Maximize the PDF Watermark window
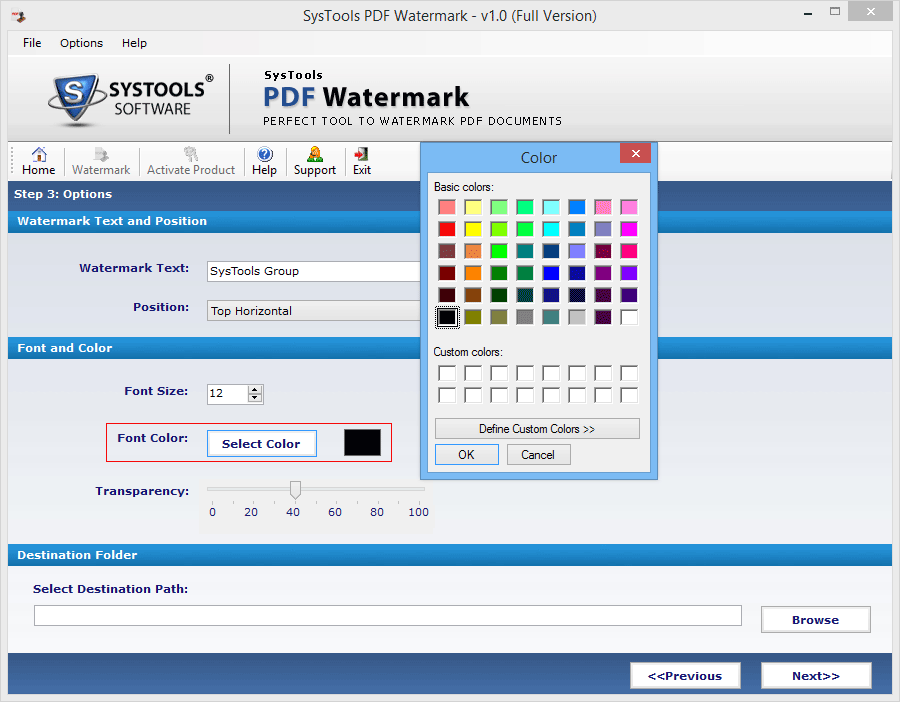Viewport: 900px width, 702px height. pyautogui.click(x=835, y=11)
